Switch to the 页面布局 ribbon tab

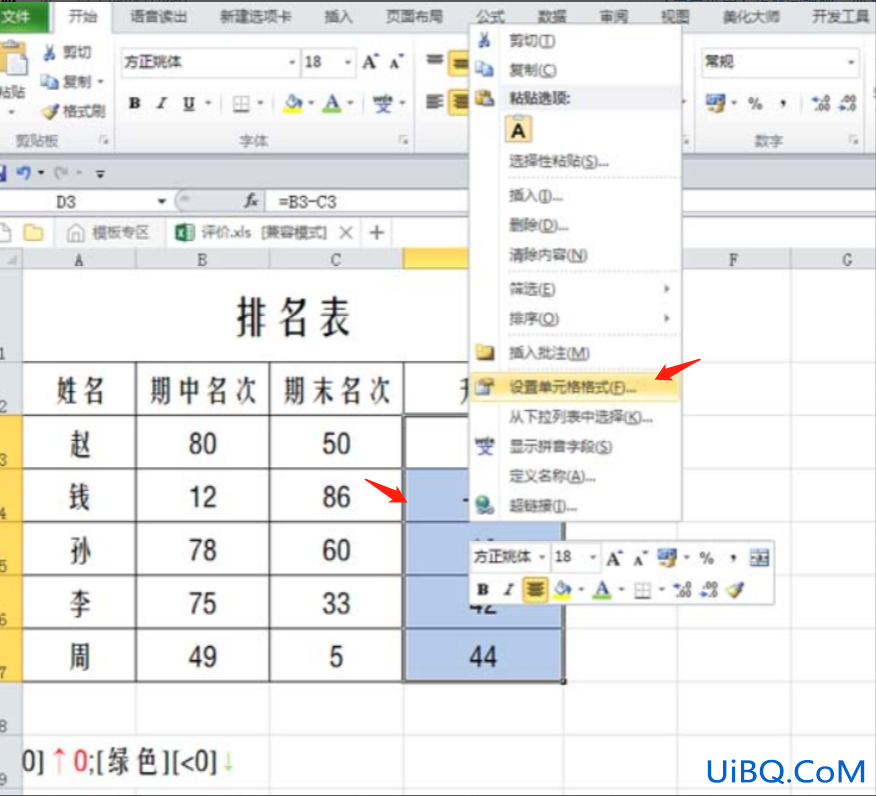[x=415, y=17]
